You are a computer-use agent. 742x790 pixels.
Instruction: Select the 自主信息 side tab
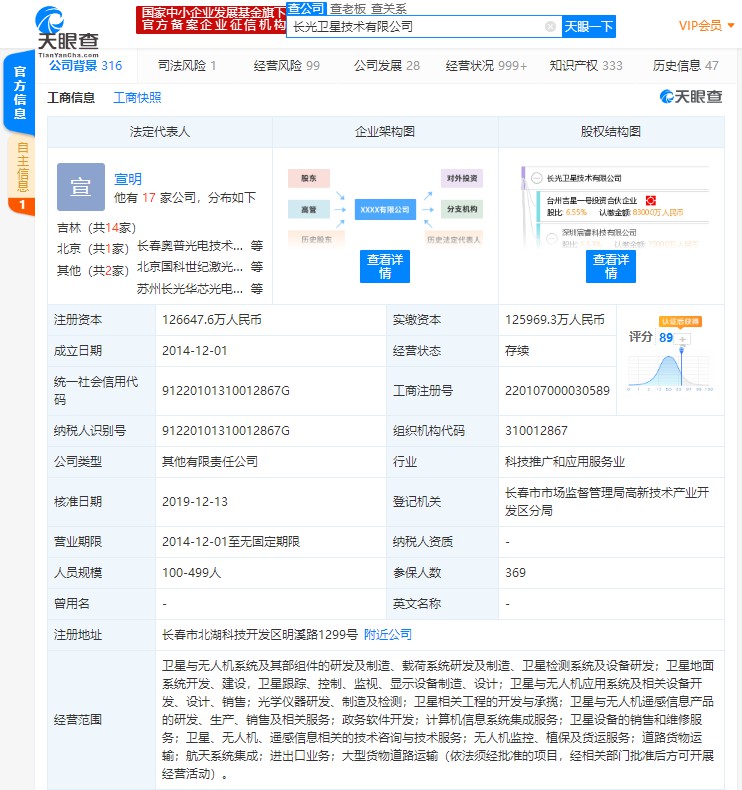[22, 168]
